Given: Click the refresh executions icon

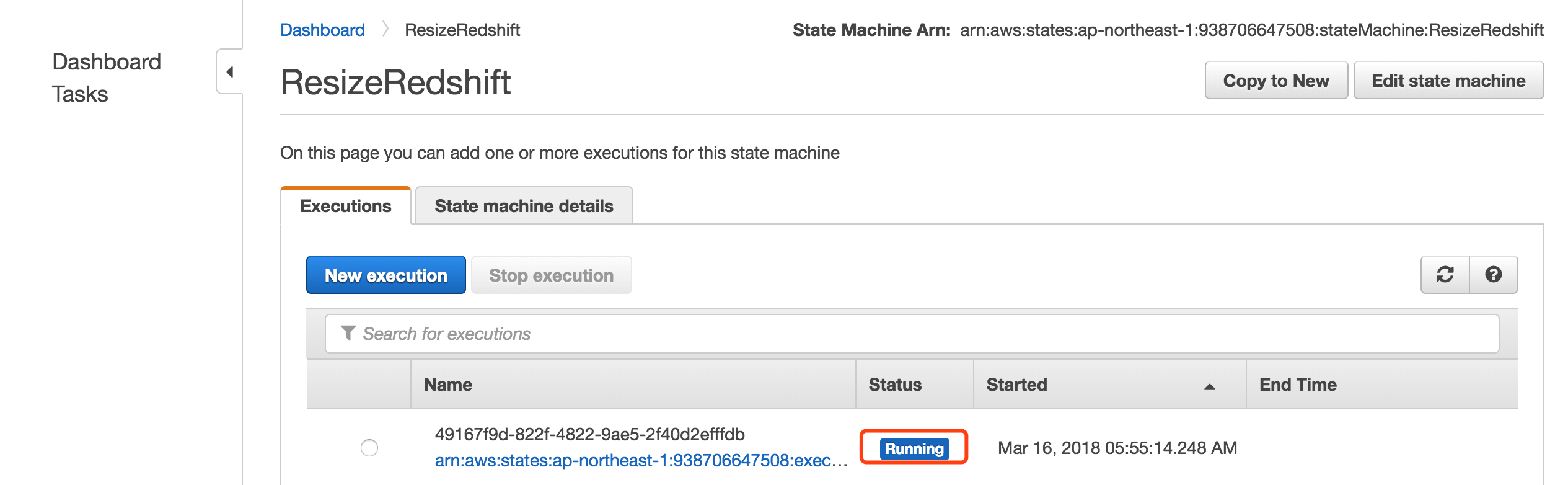Looking at the screenshot, I should [x=1445, y=274].
